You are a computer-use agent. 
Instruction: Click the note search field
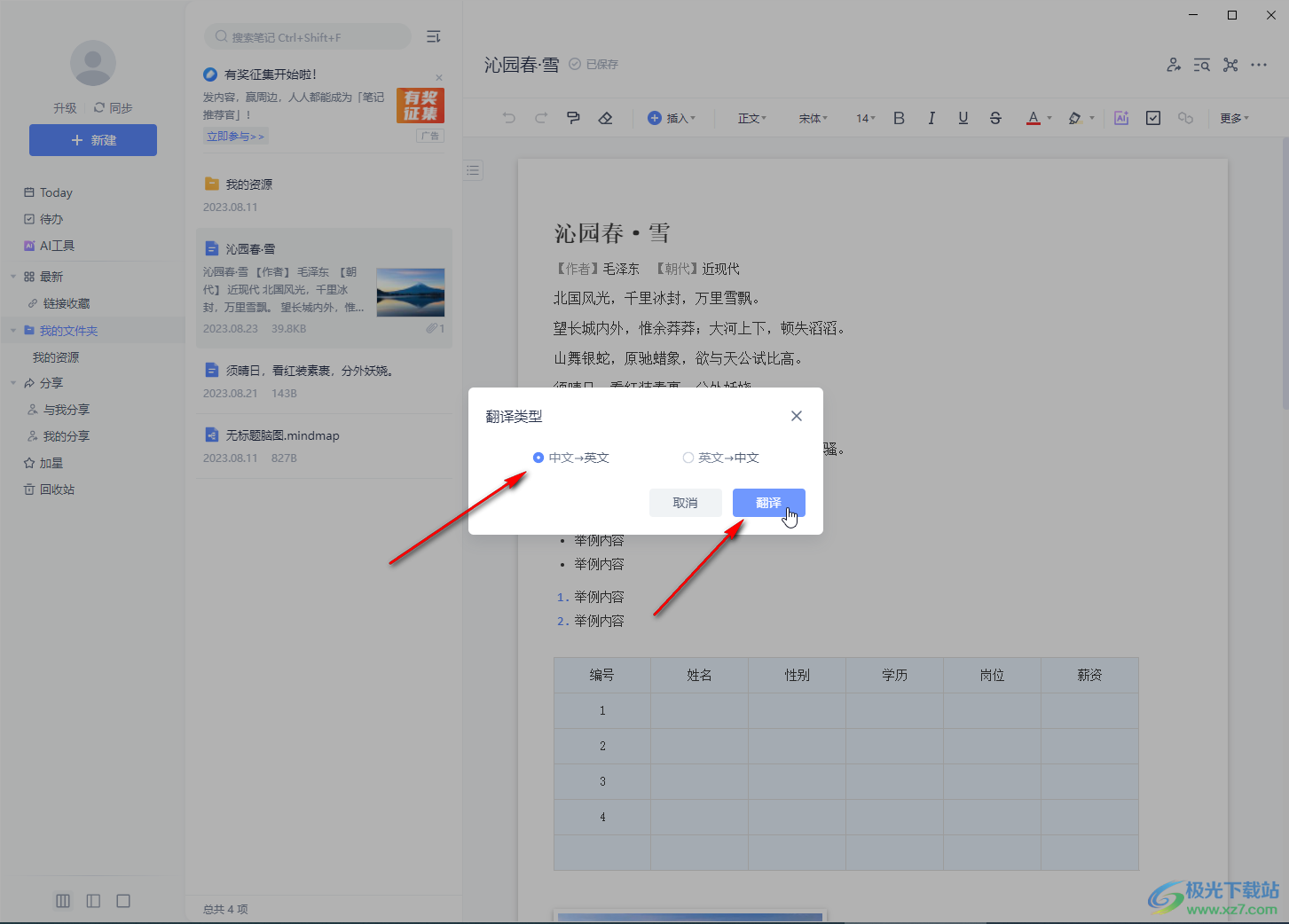click(310, 37)
